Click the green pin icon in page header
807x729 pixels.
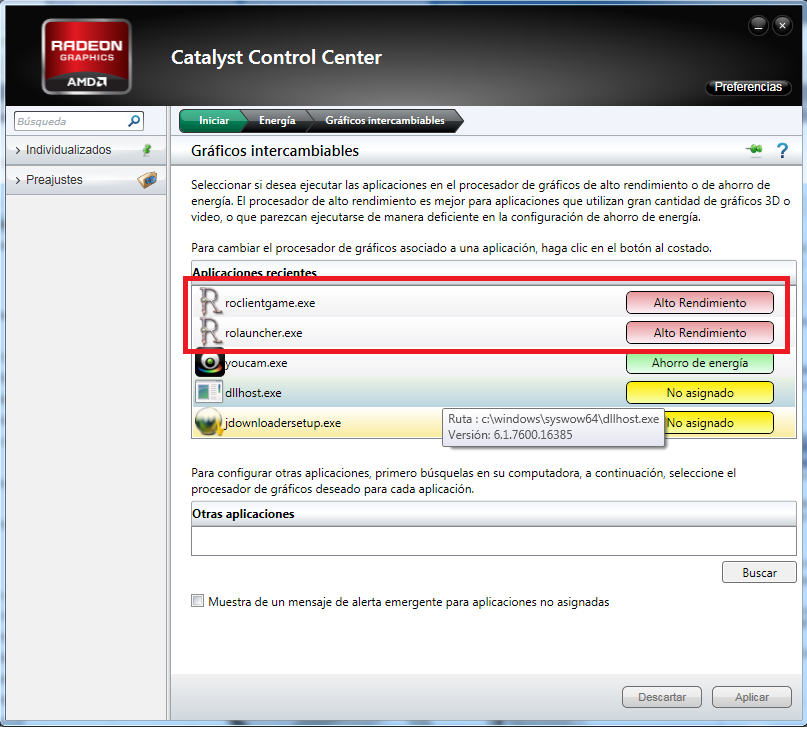(755, 150)
